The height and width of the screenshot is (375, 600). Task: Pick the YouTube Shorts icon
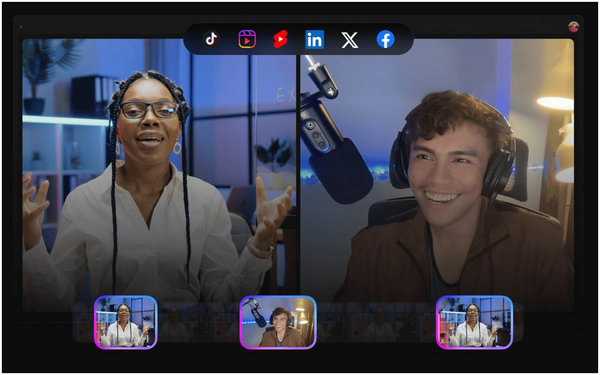click(280, 39)
